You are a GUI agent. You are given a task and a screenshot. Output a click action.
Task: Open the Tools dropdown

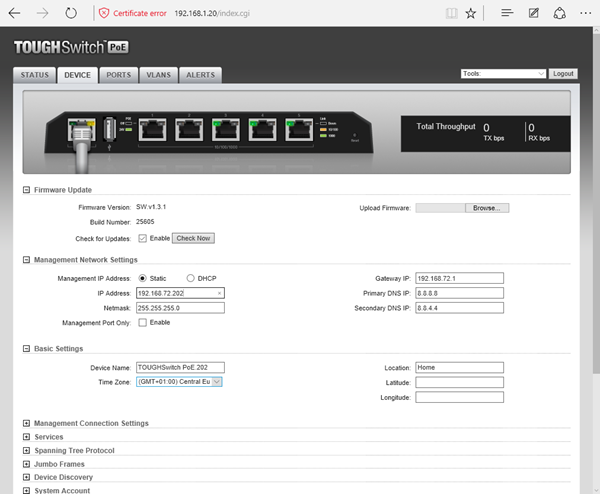pyautogui.click(x=503, y=74)
